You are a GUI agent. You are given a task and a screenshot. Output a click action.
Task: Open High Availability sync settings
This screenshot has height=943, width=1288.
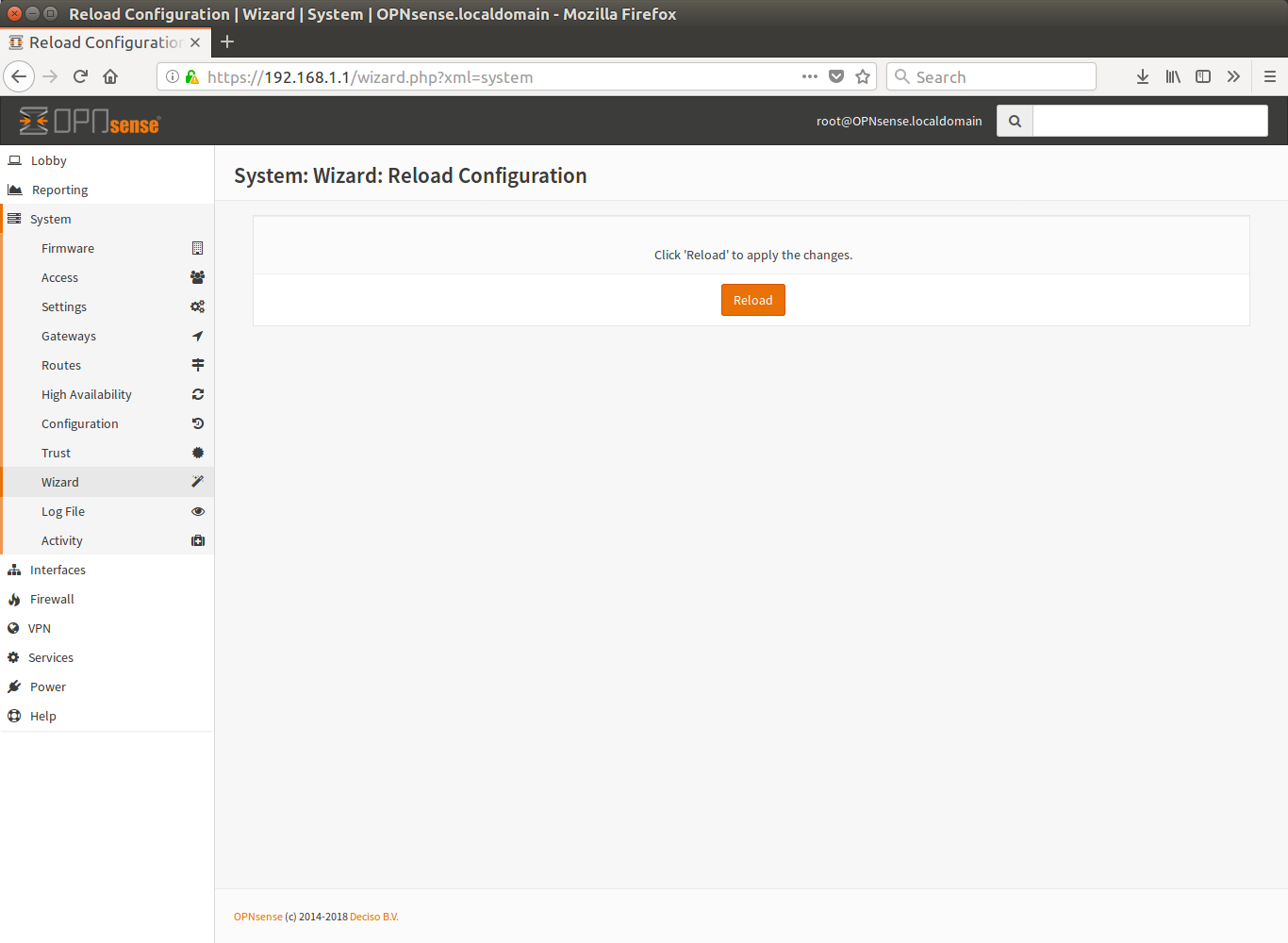point(107,394)
